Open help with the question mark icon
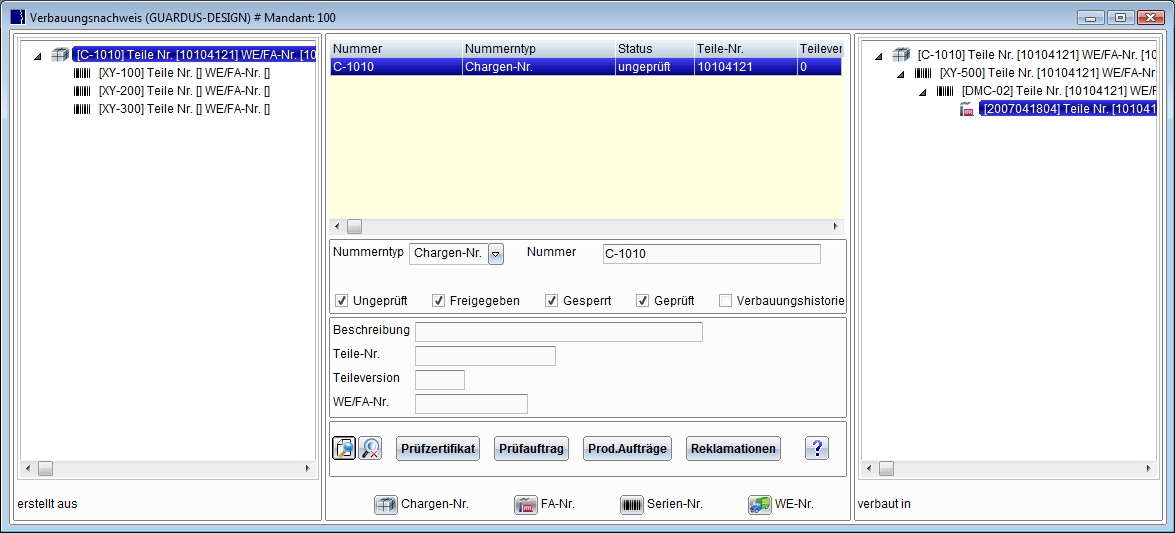1175x533 pixels. [817, 449]
